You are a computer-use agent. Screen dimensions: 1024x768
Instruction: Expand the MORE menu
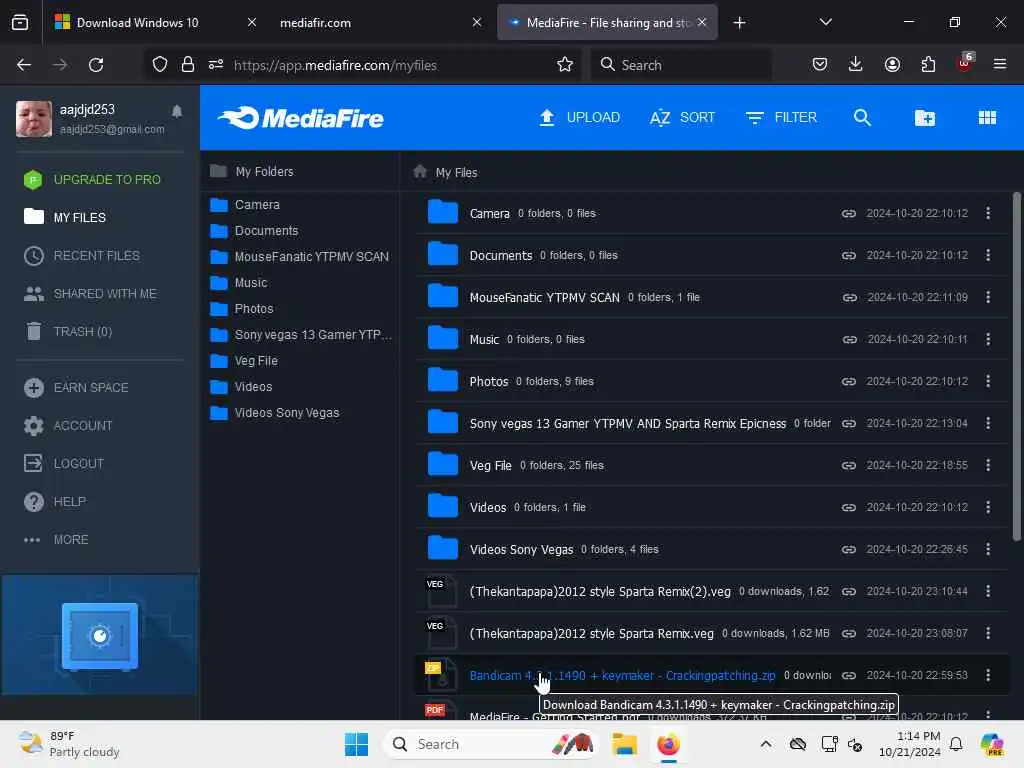point(56,539)
